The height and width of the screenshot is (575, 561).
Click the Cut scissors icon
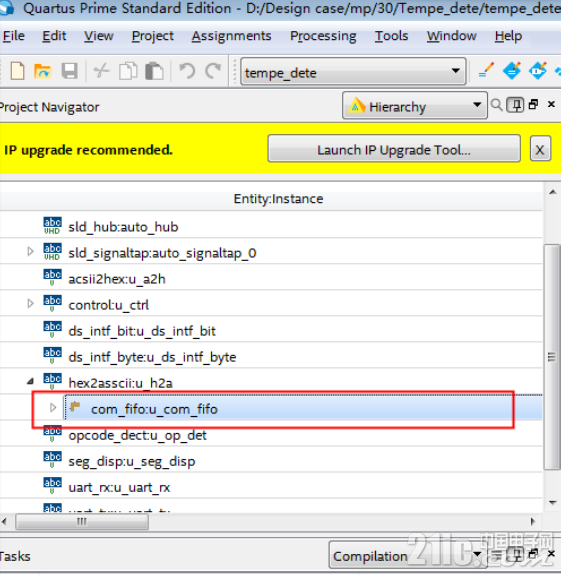102,71
